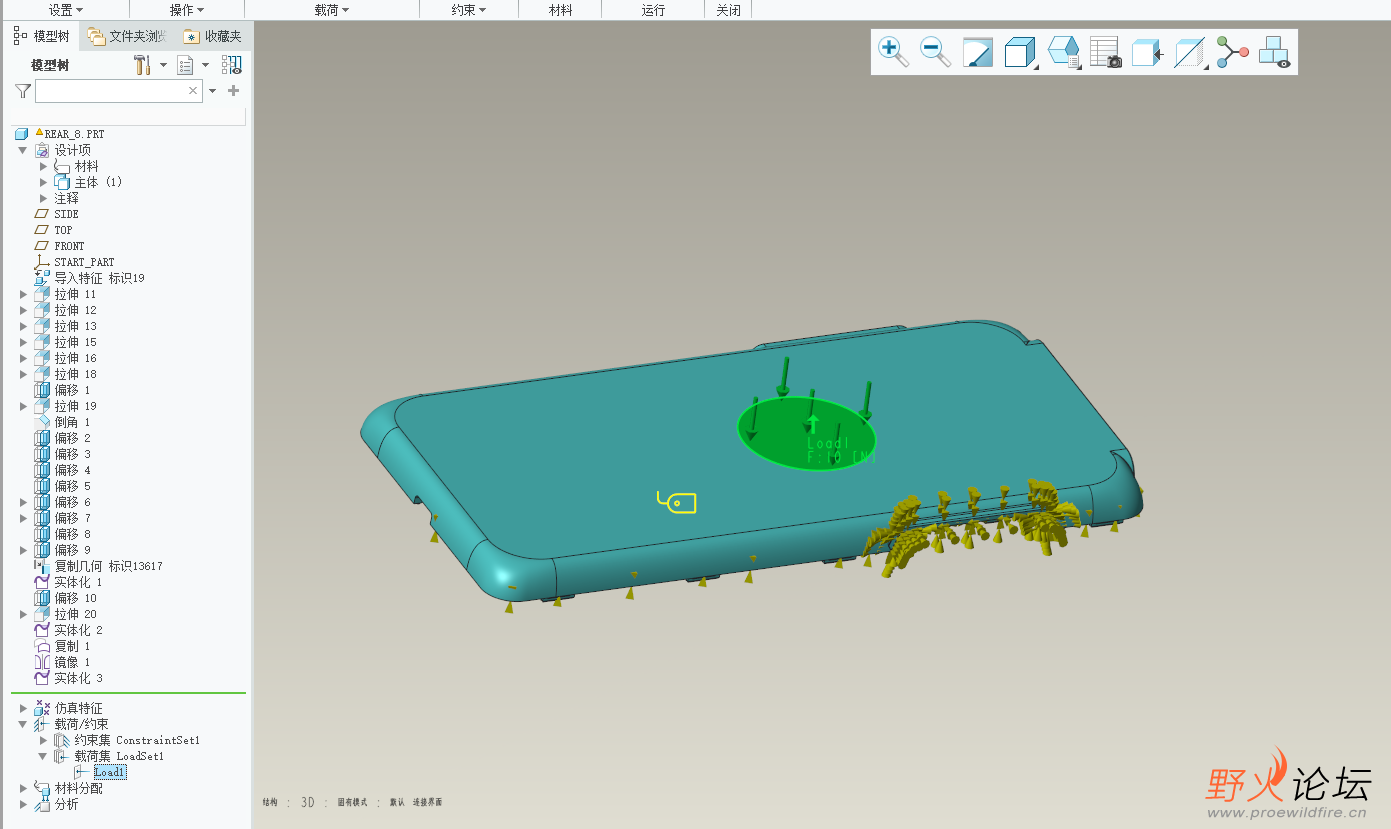The width and height of the screenshot is (1391, 829).
Task: Open the 设置 menu
Action: 65,10
